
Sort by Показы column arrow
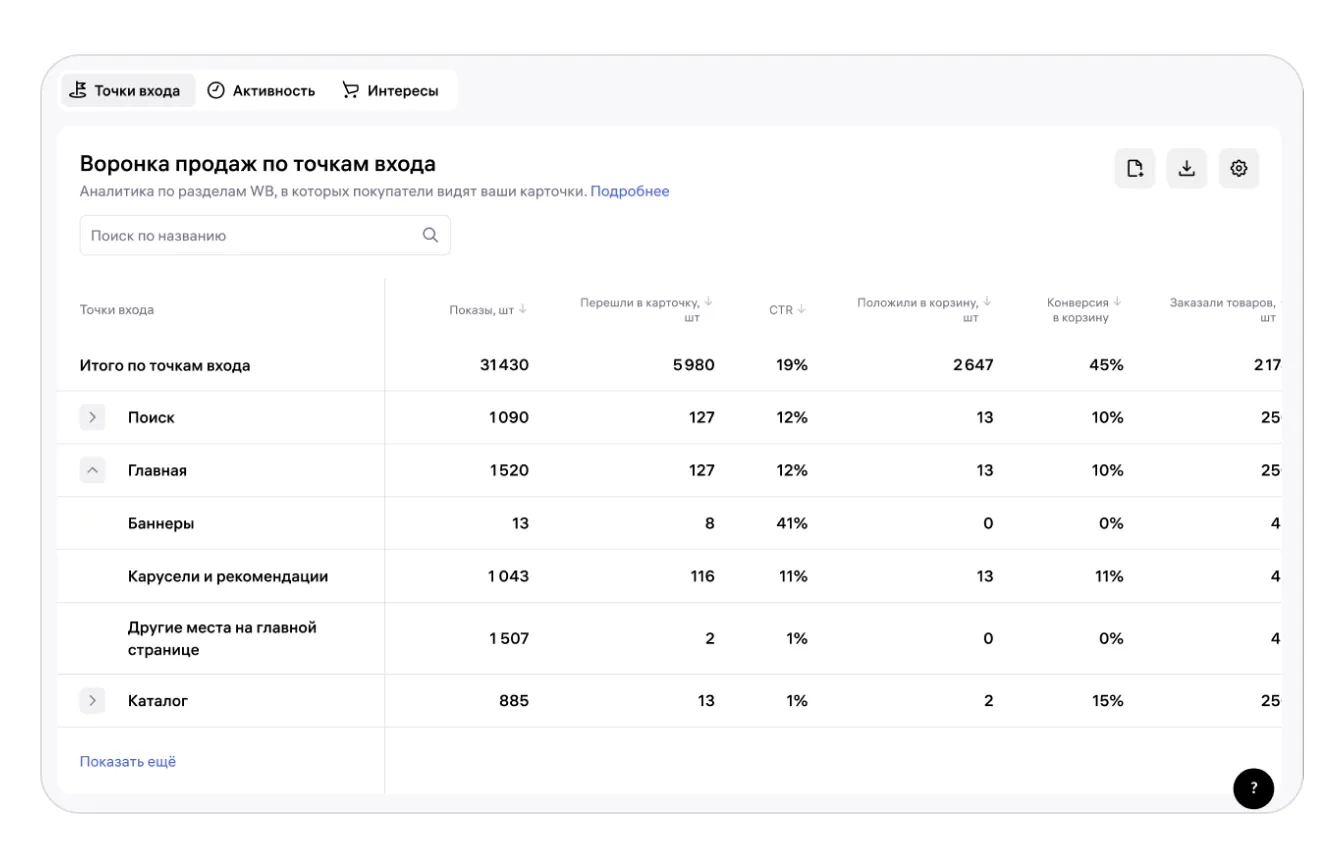click(523, 309)
